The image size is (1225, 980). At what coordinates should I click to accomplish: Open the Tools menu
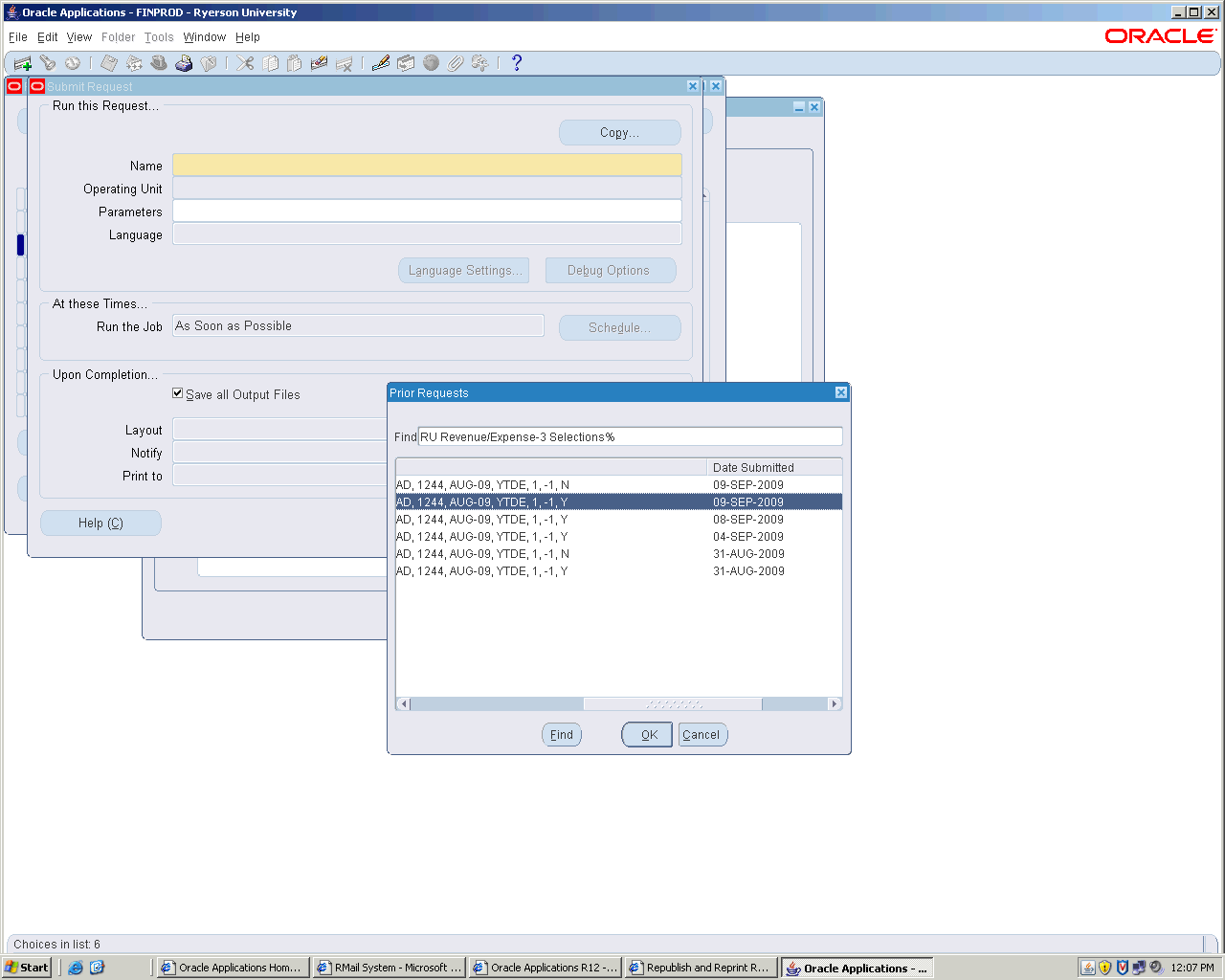159,37
